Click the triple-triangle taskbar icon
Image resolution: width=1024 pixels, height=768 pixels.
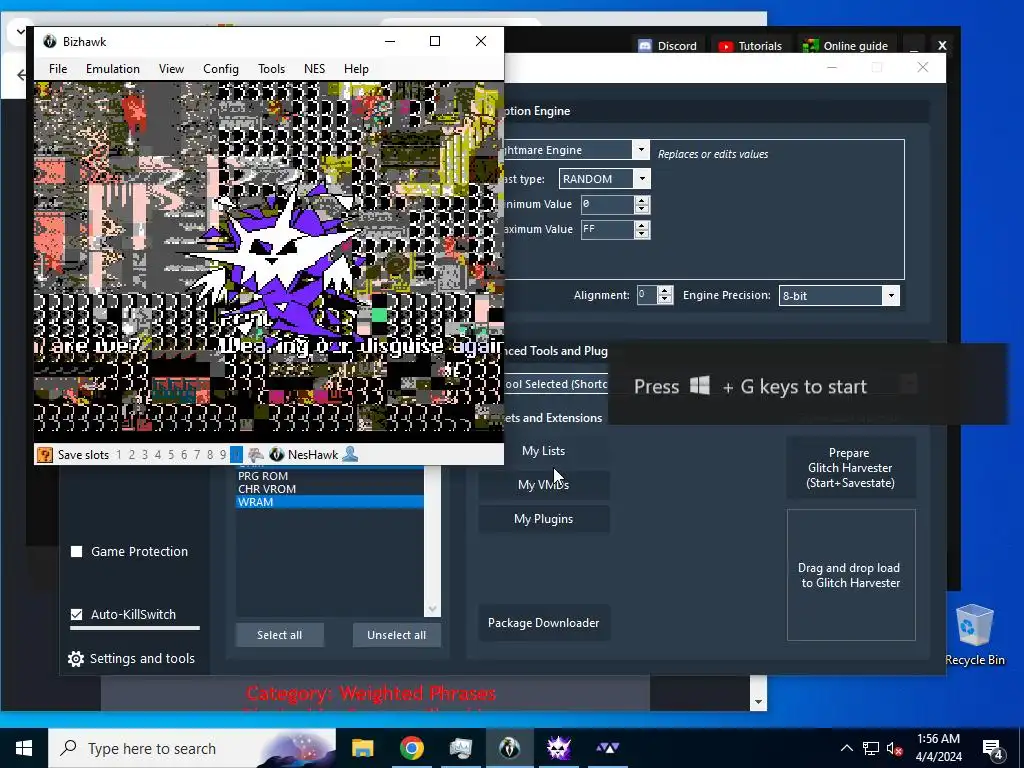pyautogui.click(x=607, y=748)
